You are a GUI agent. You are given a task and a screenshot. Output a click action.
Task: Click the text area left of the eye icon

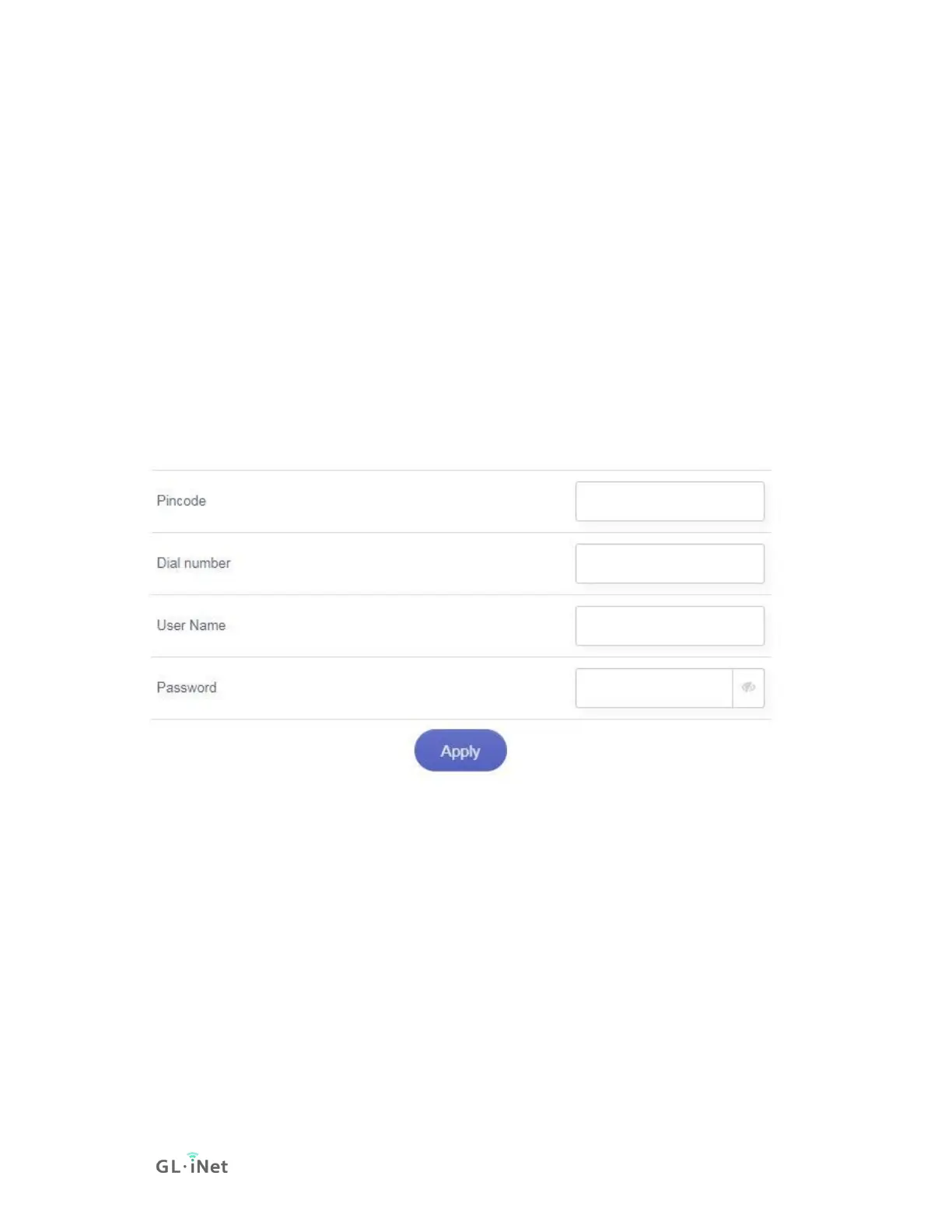[654, 688]
